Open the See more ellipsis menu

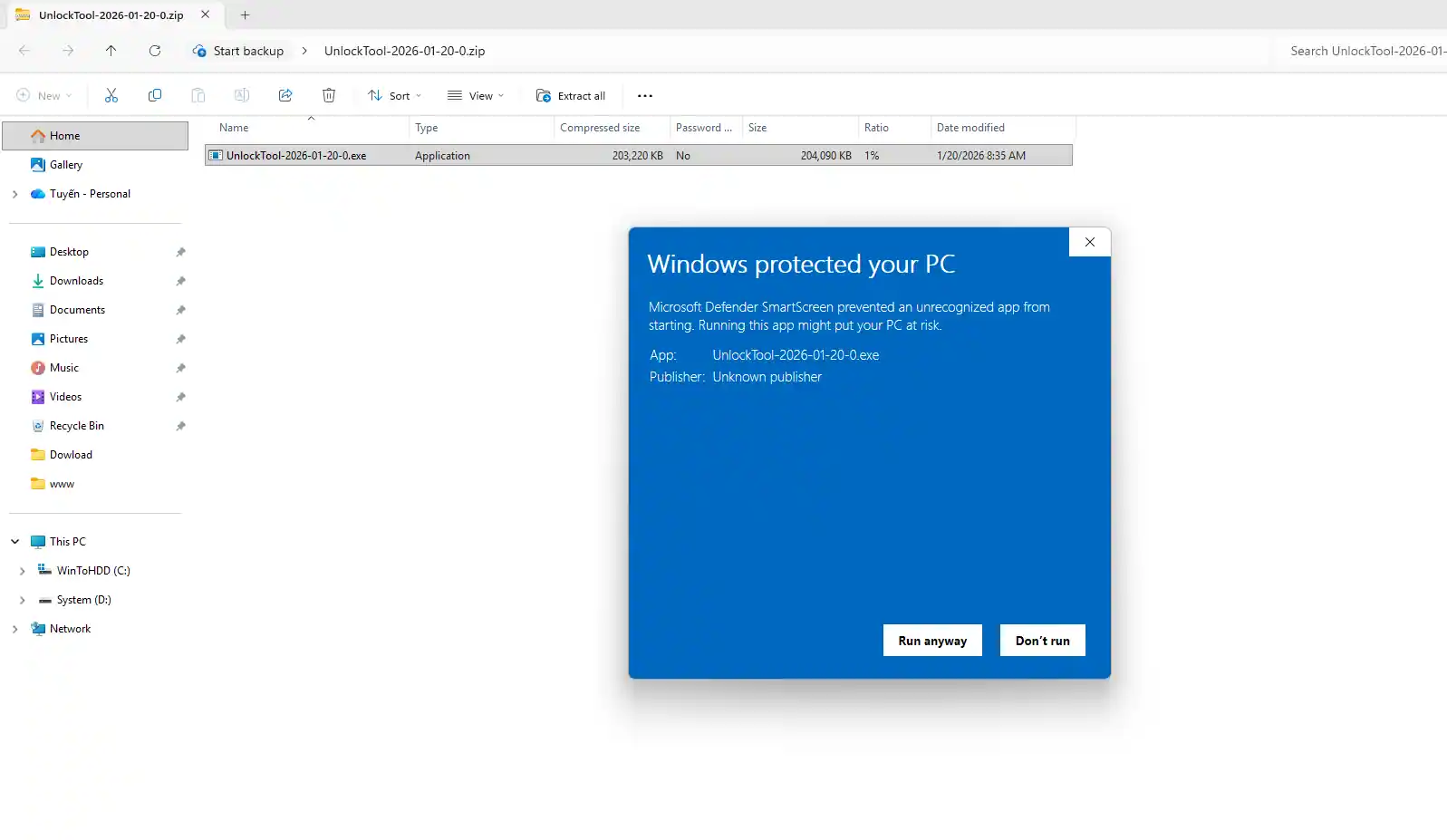[x=645, y=96]
